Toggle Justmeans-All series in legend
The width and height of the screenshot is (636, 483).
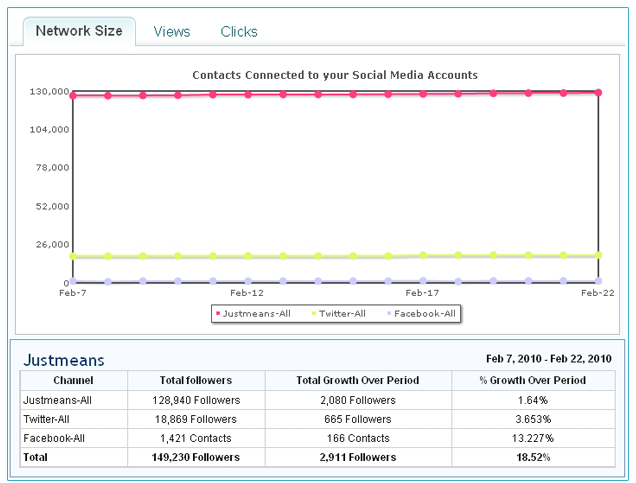tap(256, 313)
